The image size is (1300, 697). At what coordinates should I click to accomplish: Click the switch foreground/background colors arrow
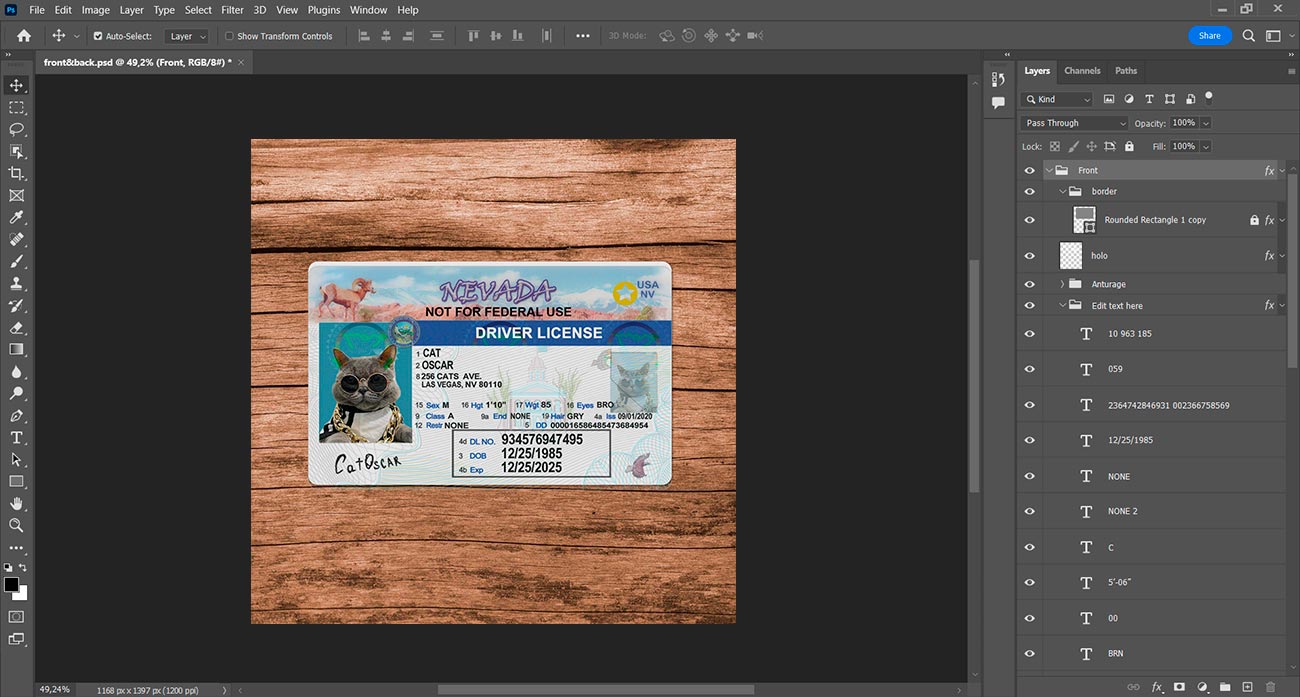pos(23,568)
